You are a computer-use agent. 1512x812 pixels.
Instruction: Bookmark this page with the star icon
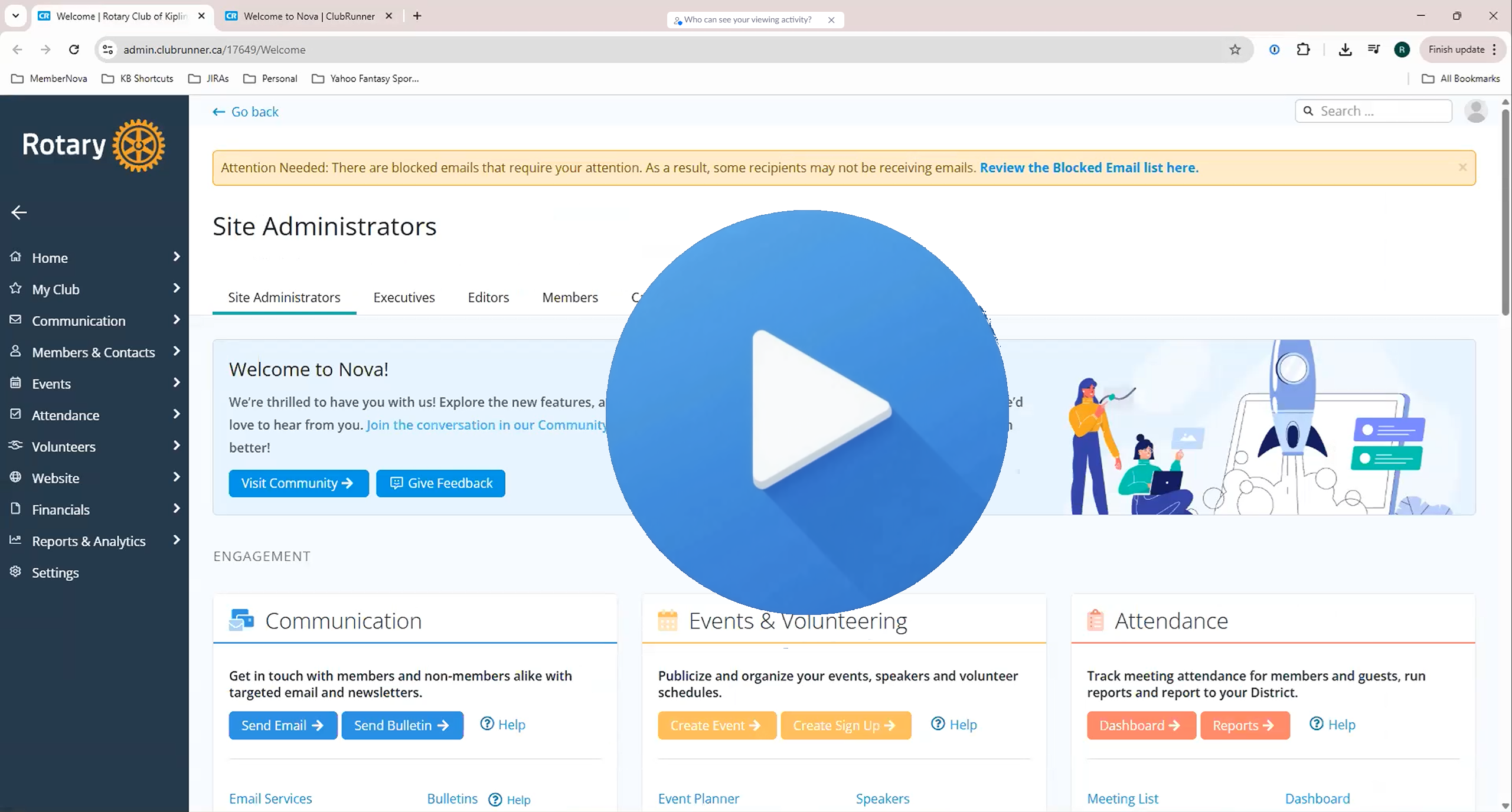[x=1235, y=50]
